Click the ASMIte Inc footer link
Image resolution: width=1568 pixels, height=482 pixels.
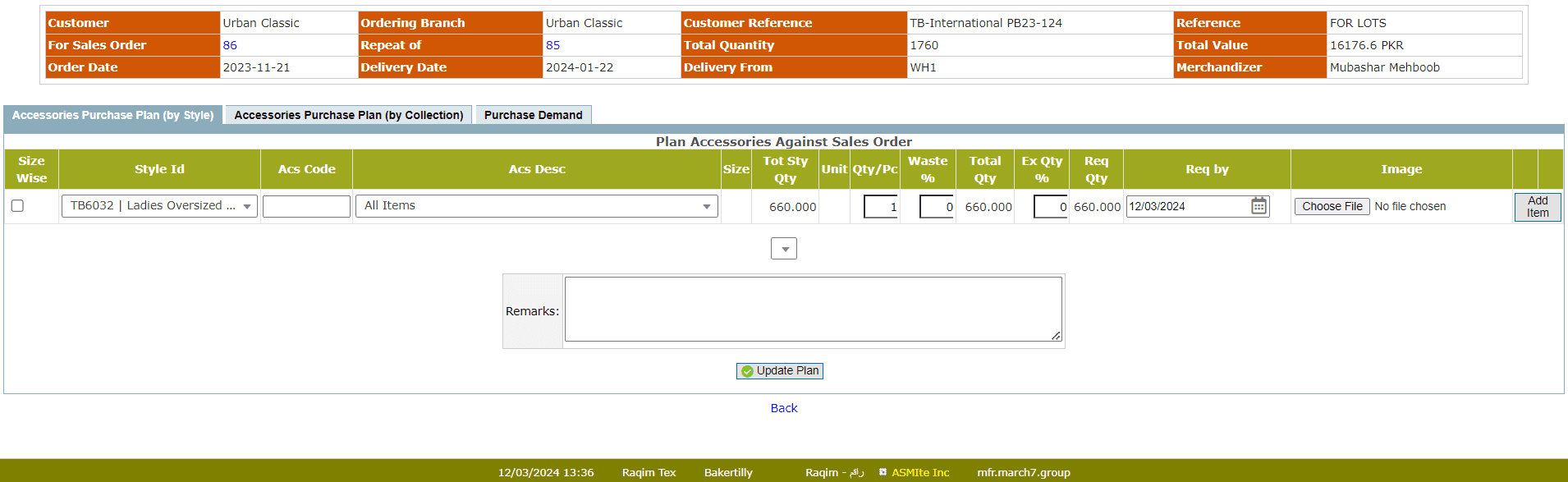coord(920,472)
